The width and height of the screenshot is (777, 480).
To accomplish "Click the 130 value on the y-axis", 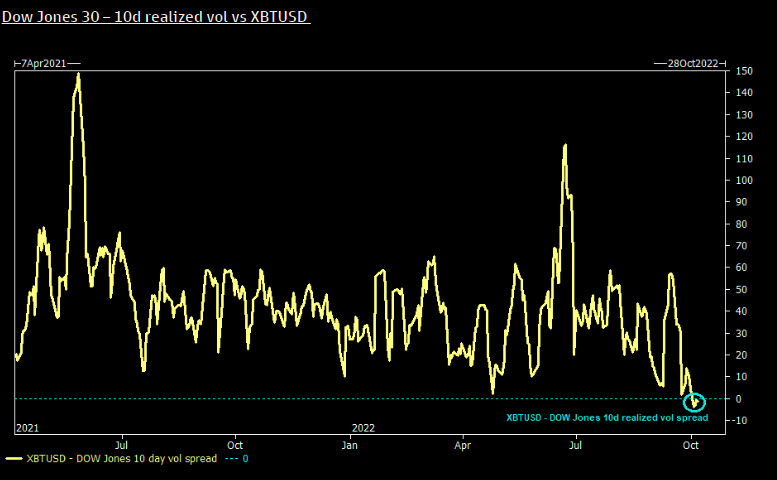I will [x=744, y=114].
